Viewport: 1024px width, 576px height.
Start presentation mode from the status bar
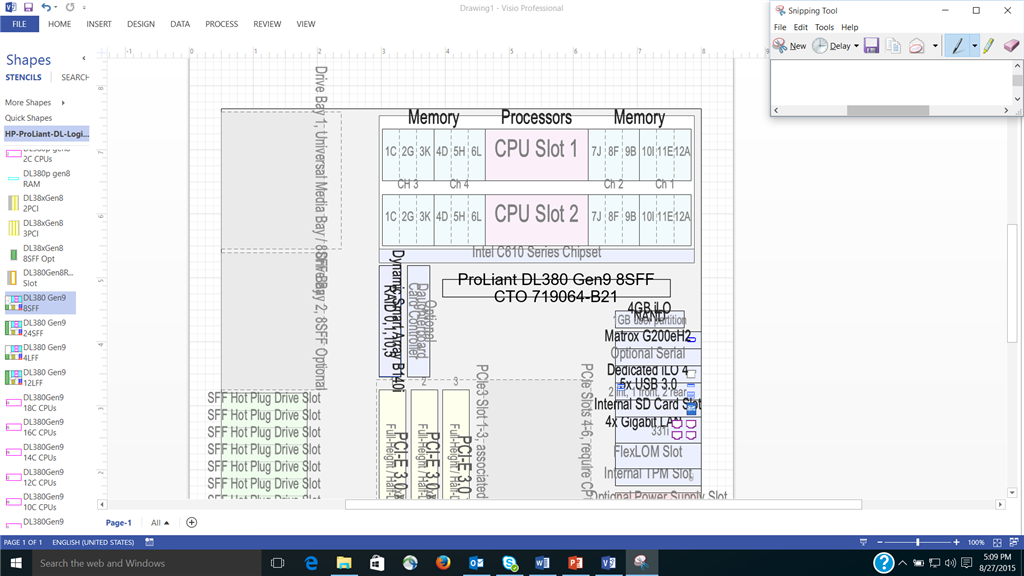pos(863,542)
